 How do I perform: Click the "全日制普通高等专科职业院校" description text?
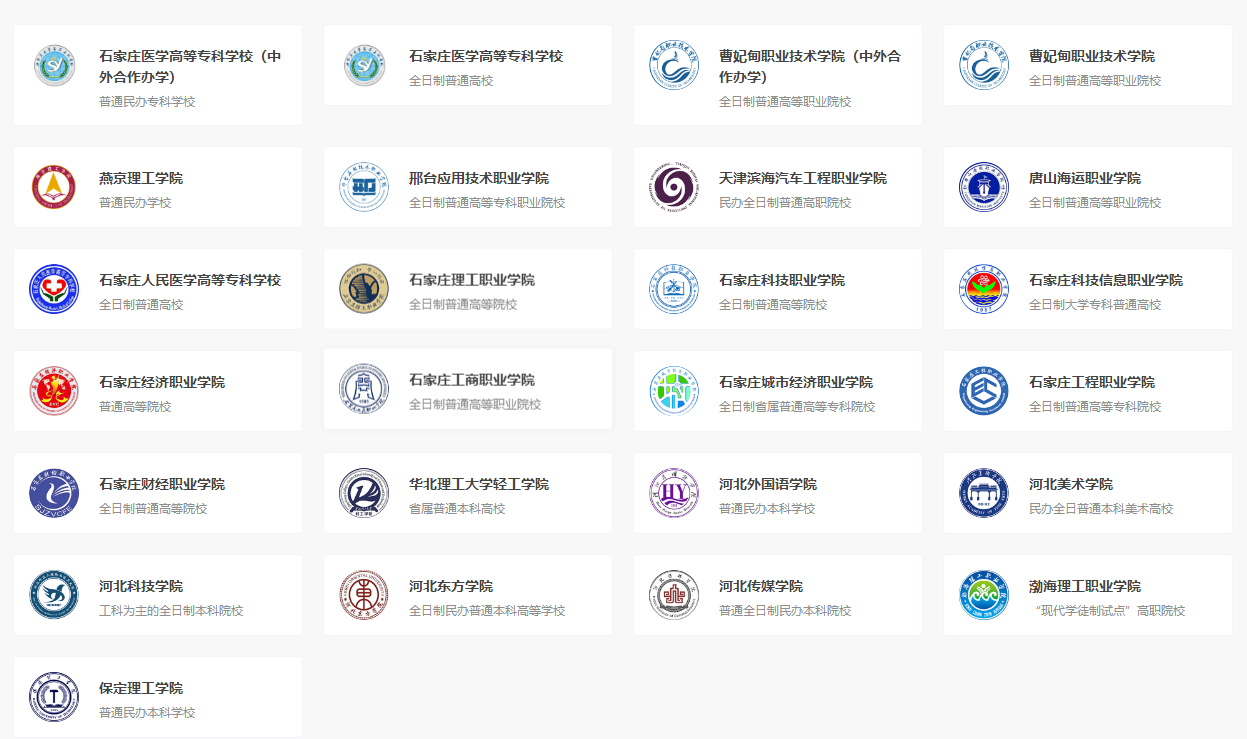(487, 203)
